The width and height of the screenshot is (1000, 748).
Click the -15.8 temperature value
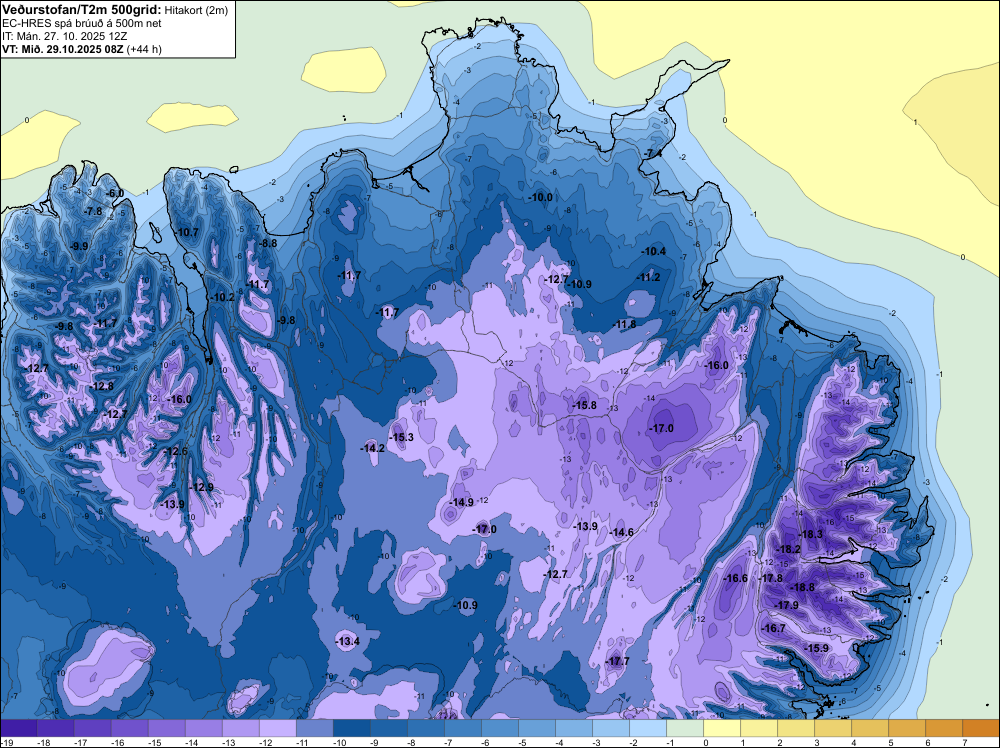[584, 406]
